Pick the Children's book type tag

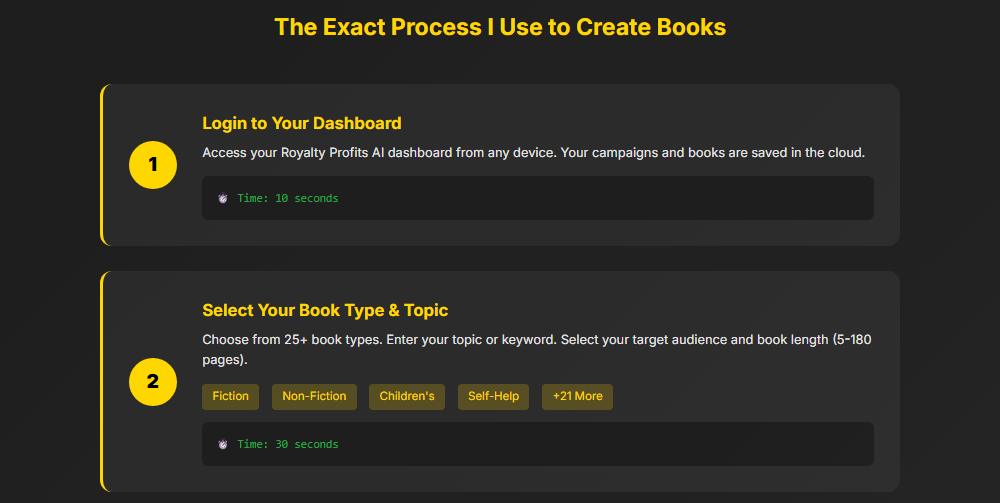coord(407,396)
